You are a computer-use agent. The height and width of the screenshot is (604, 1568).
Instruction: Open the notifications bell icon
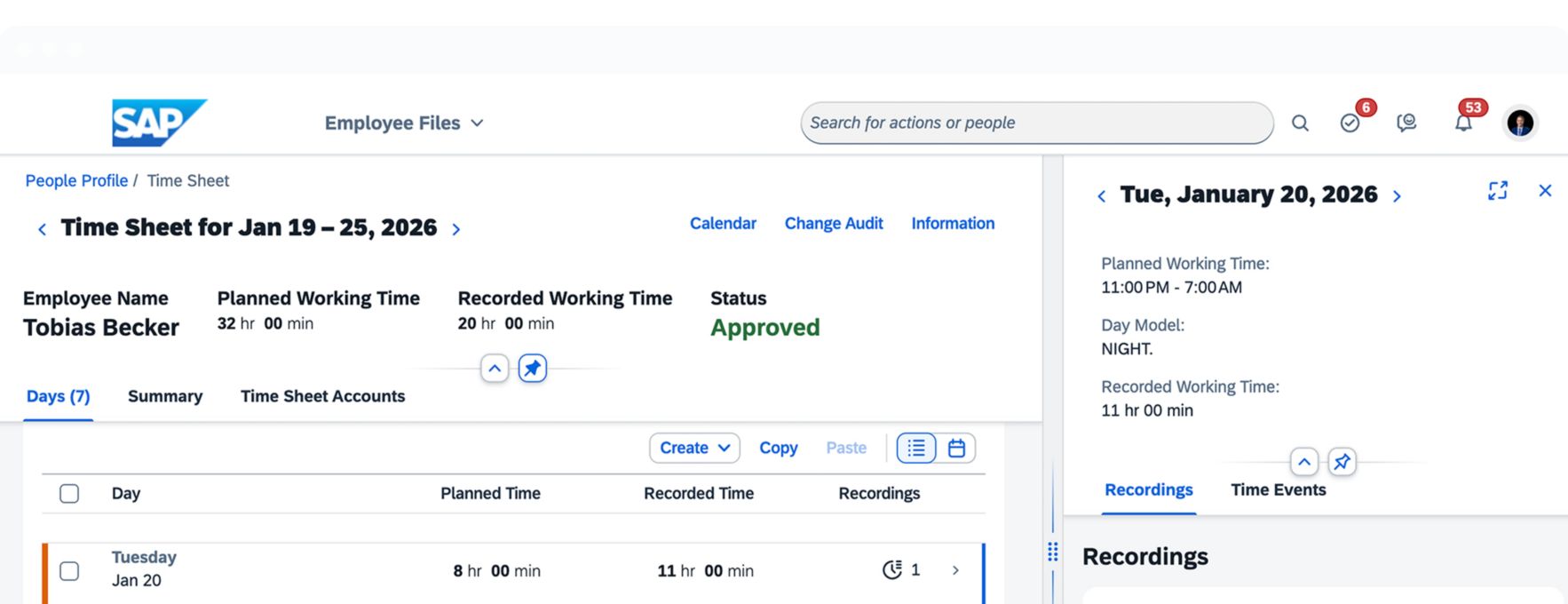click(x=1463, y=123)
